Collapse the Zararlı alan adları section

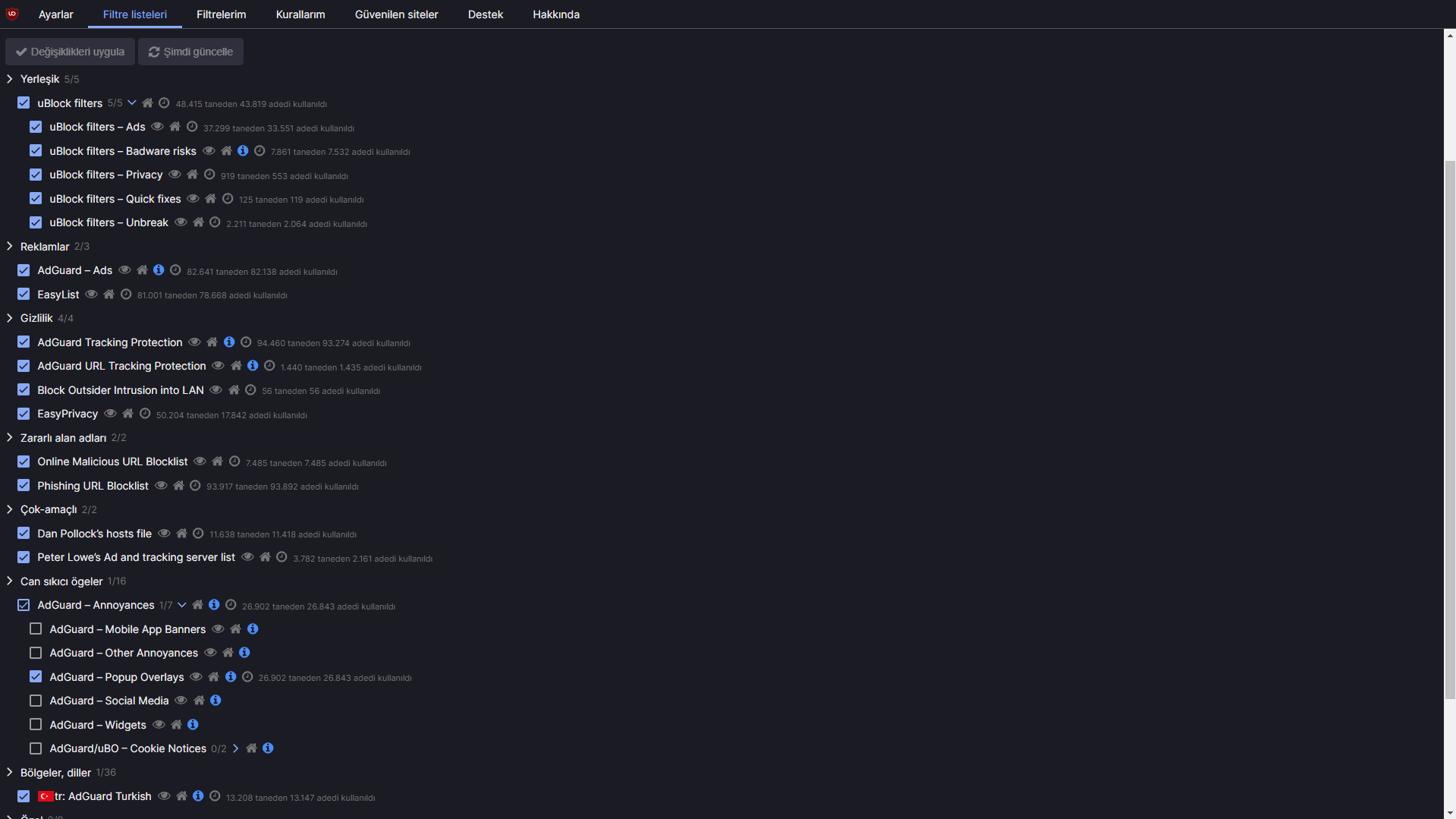[x=10, y=438]
